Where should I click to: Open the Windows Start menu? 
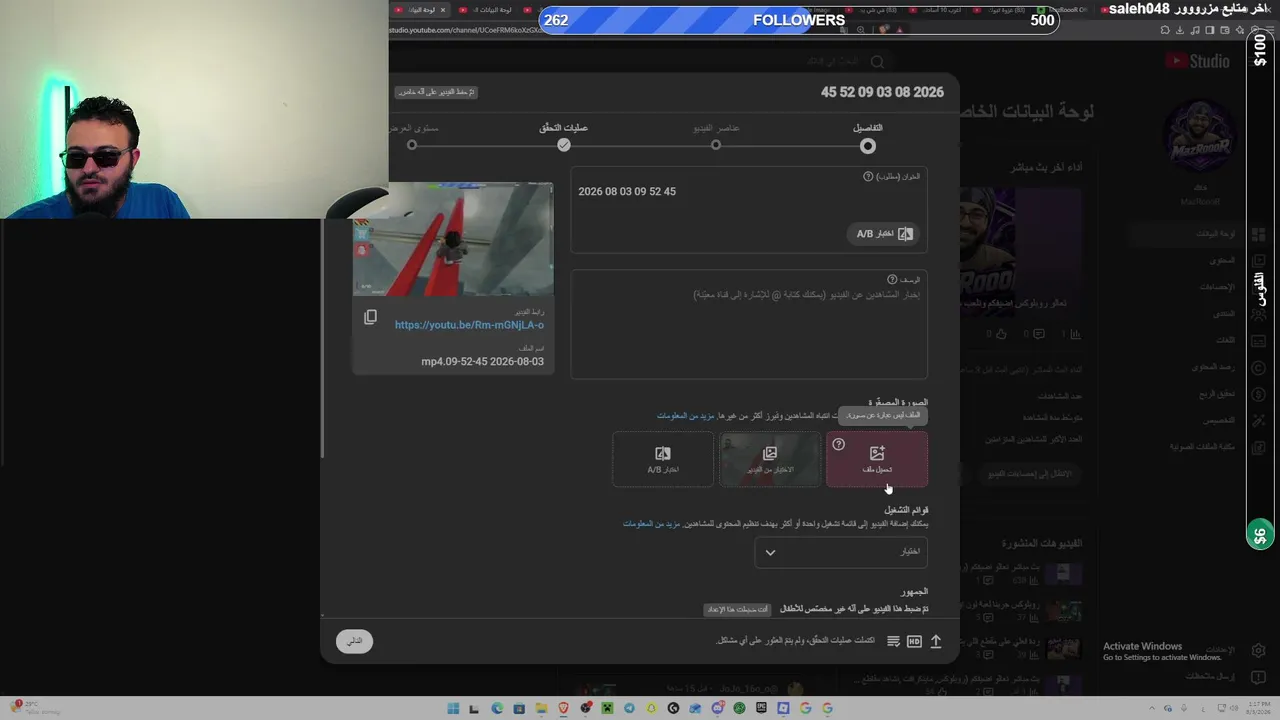pos(453,708)
